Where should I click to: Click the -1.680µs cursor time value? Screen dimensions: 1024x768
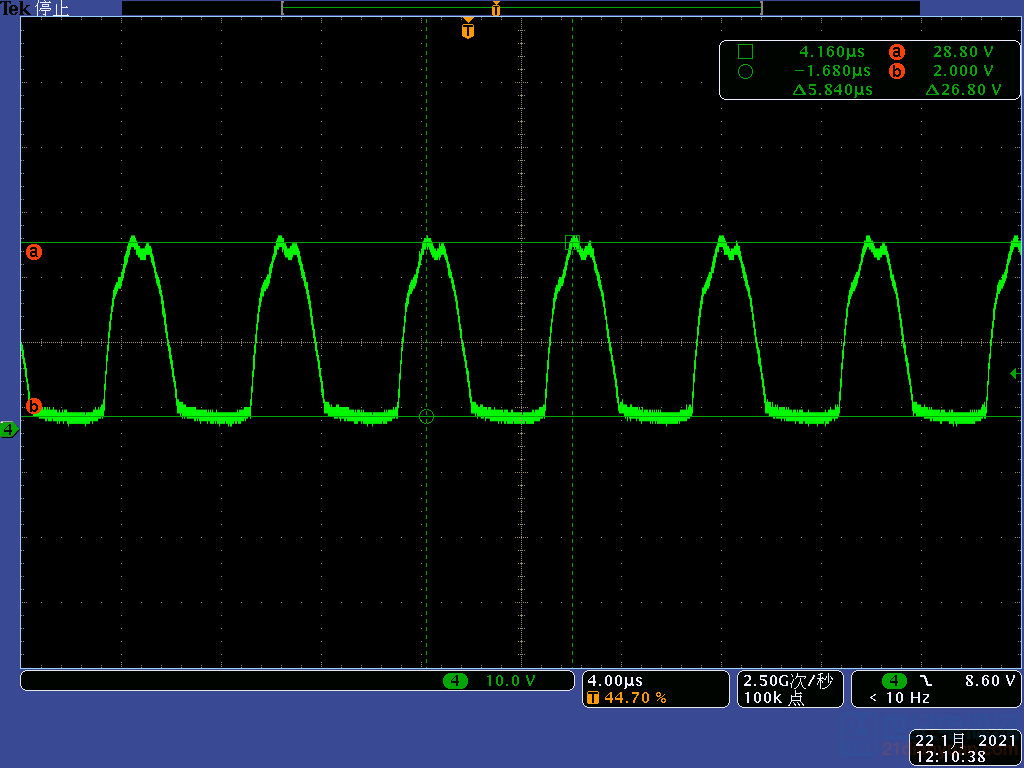832,71
